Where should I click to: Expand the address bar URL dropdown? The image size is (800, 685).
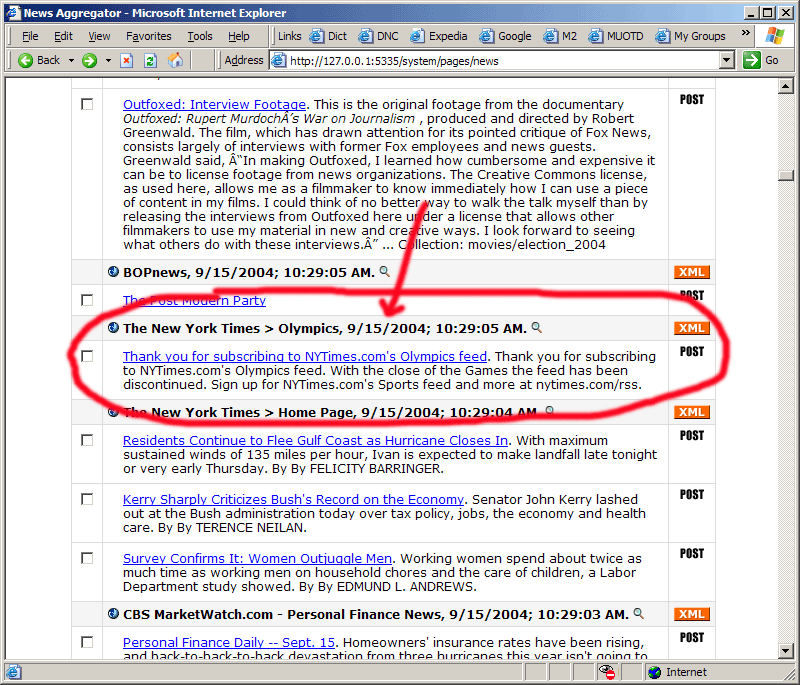click(x=727, y=60)
